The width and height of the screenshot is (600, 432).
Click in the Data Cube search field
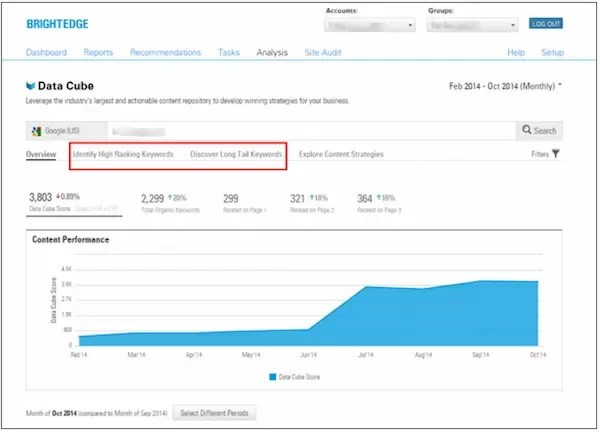[311, 131]
